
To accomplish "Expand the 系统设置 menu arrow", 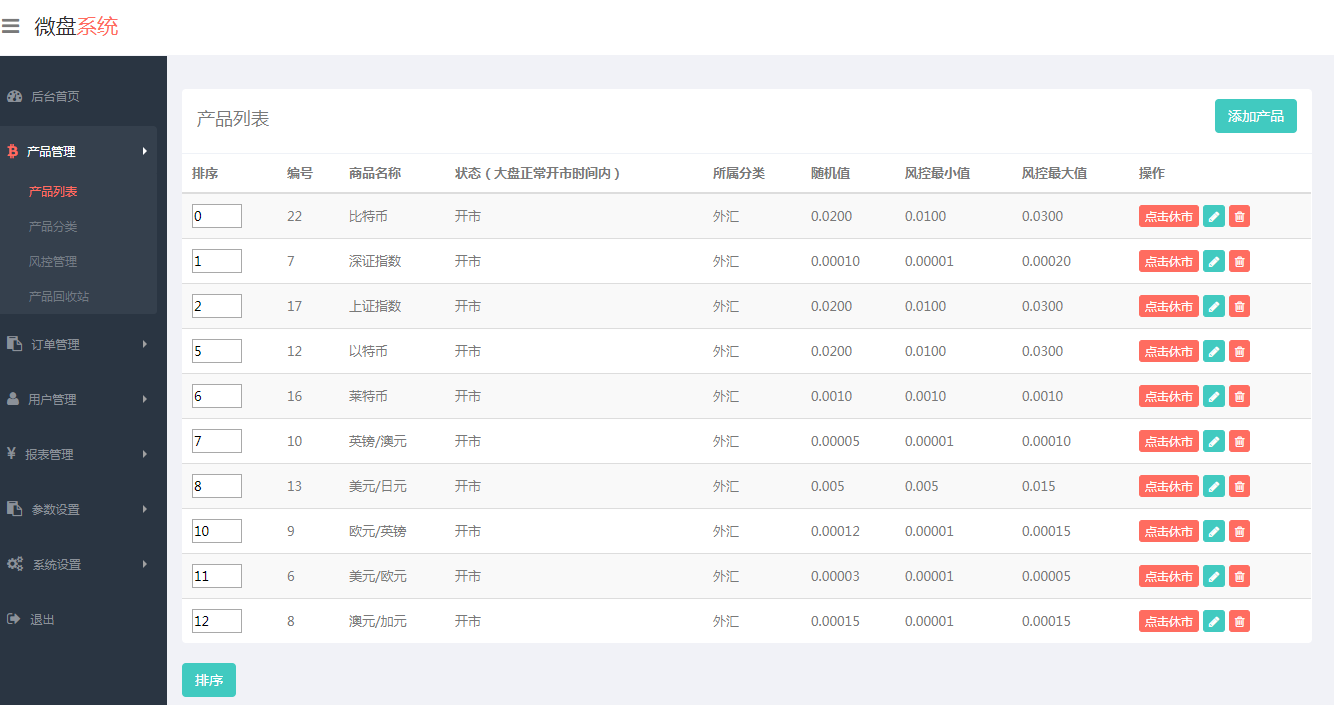I will (x=144, y=564).
